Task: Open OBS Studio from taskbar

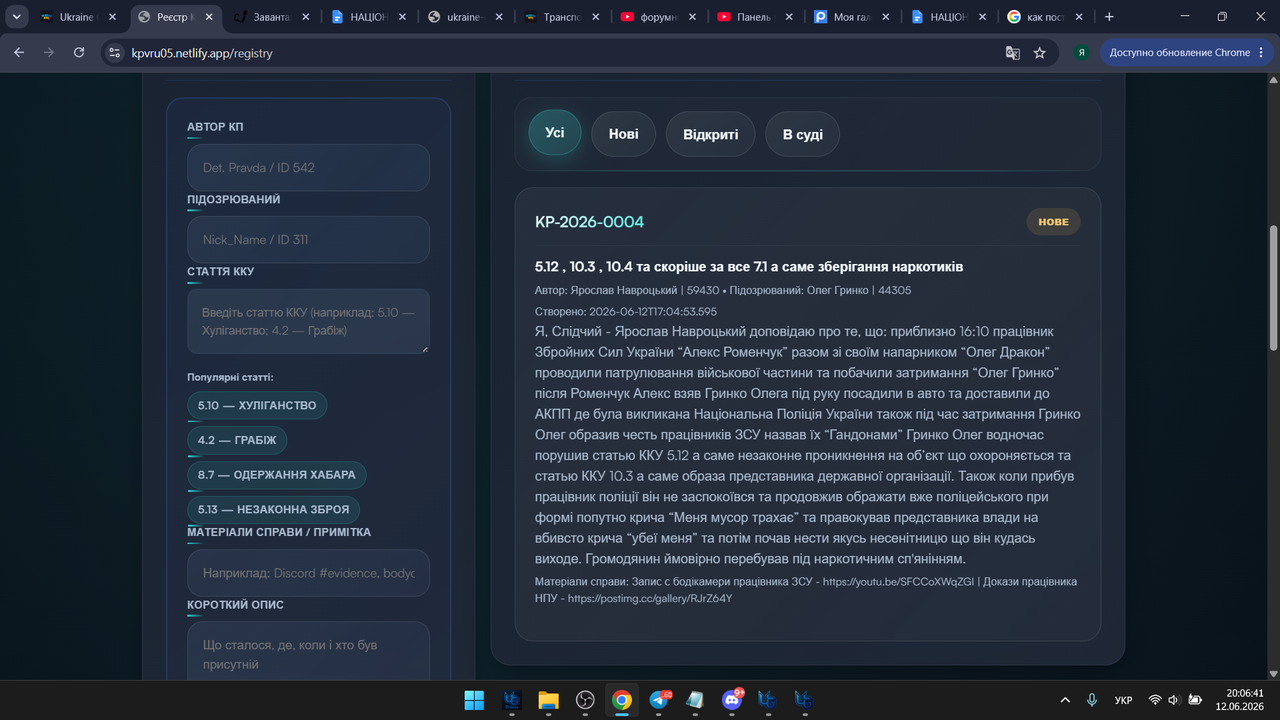Action: click(x=585, y=700)
